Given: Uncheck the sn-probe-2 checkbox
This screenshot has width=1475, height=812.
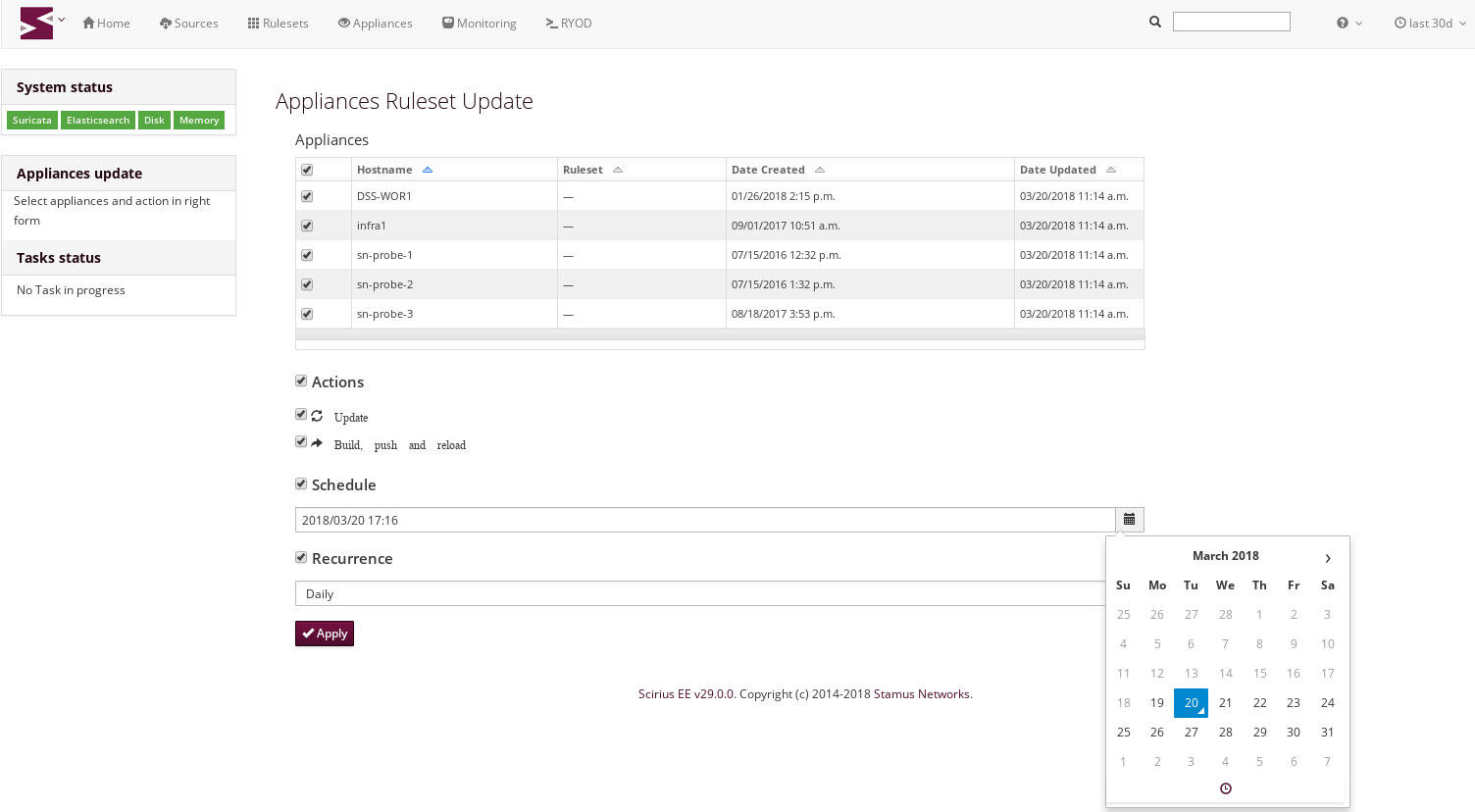Looking at the screenshot, I should 307,284.
